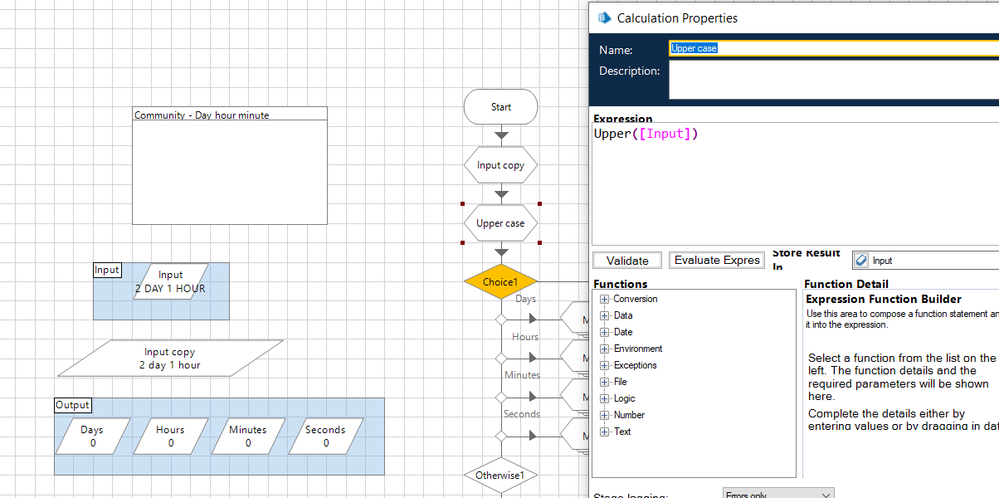Image resolution: width=999 pixels, height=498 pixels.
Task: Select the Input copy data item
Action: click(x=170, y=358)
